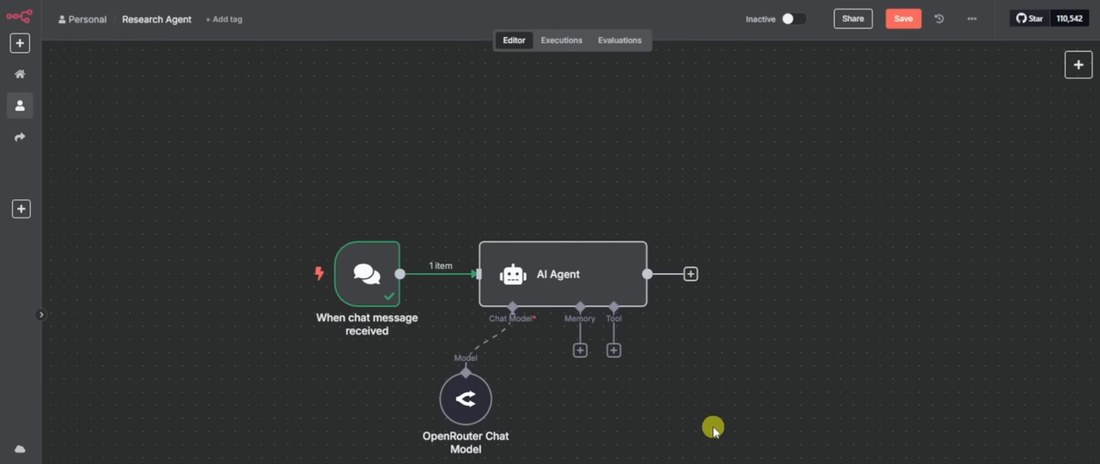The image size is (1100, 464).
Task: Click the plus button below the n8n logo
Action: [x=20, y=44]
